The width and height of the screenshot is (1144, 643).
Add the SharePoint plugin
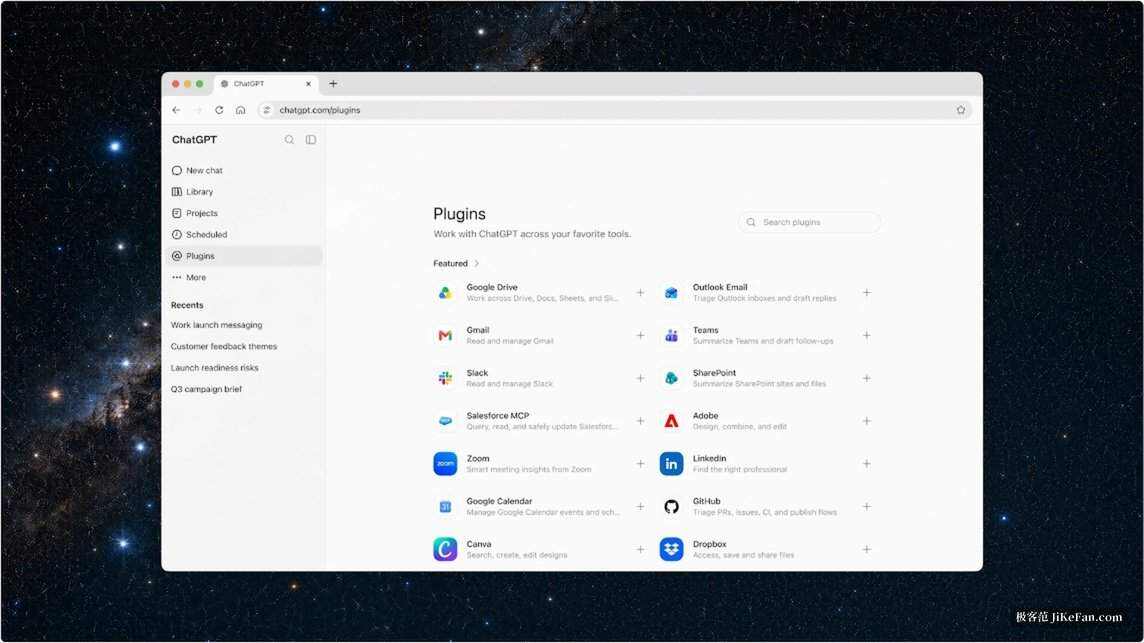pyautogui.click(x=866, y=378)
